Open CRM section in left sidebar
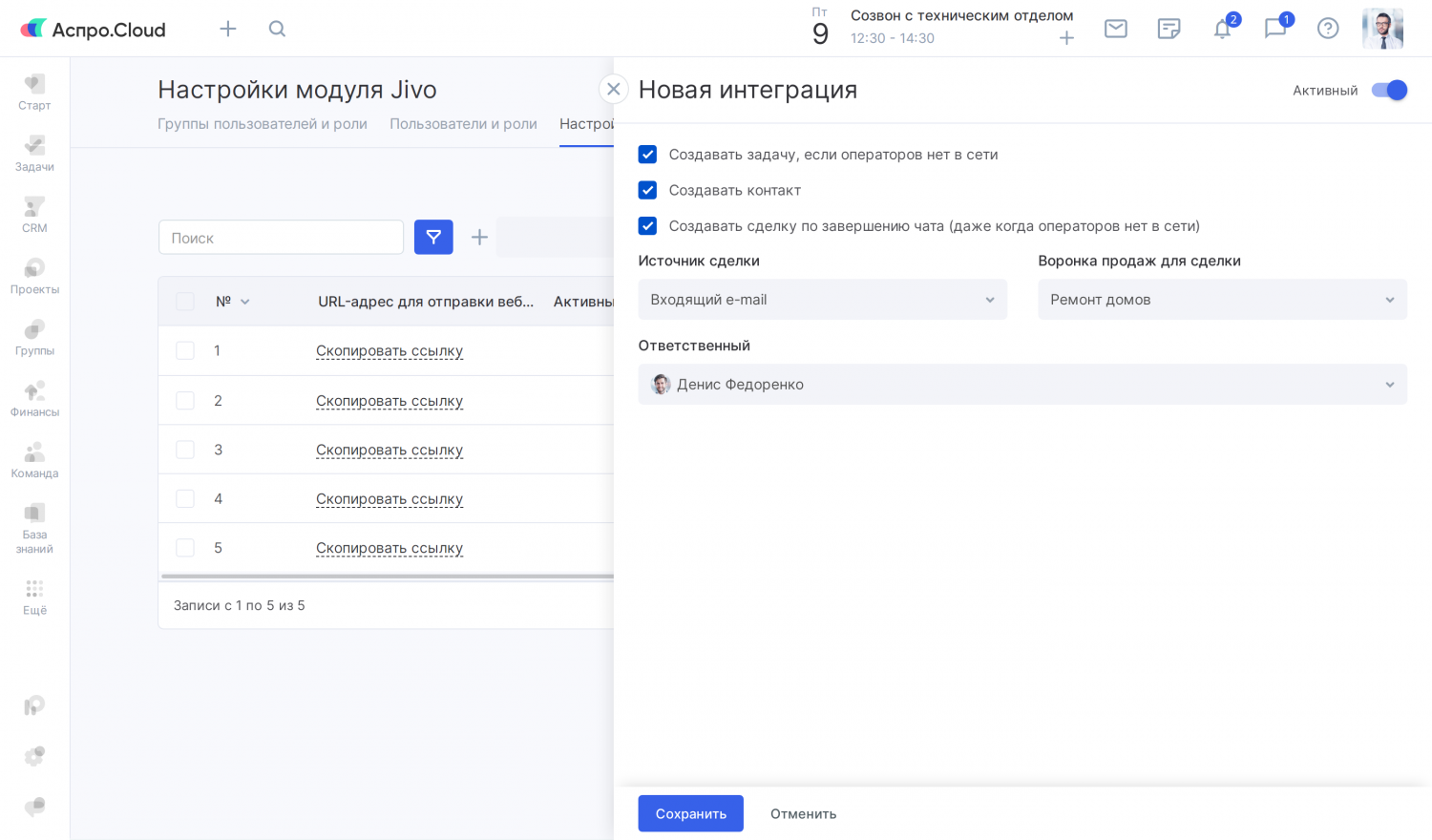 (34, 214)
